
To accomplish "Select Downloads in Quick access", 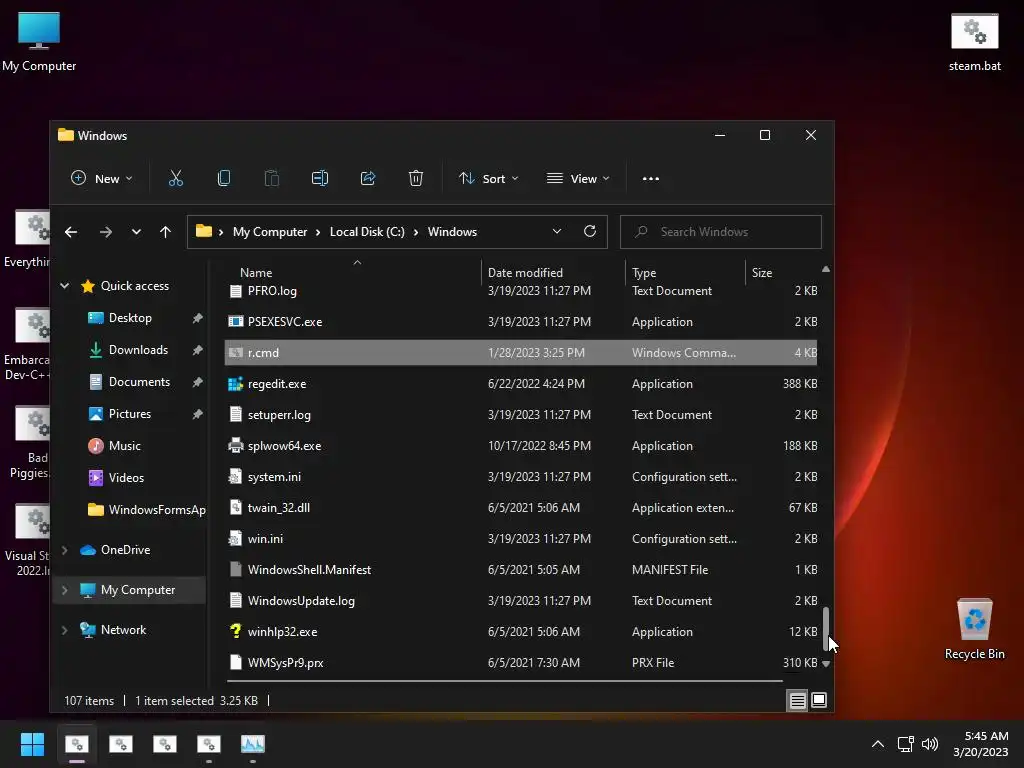I will pyautogui.click(x=138, y=350).
